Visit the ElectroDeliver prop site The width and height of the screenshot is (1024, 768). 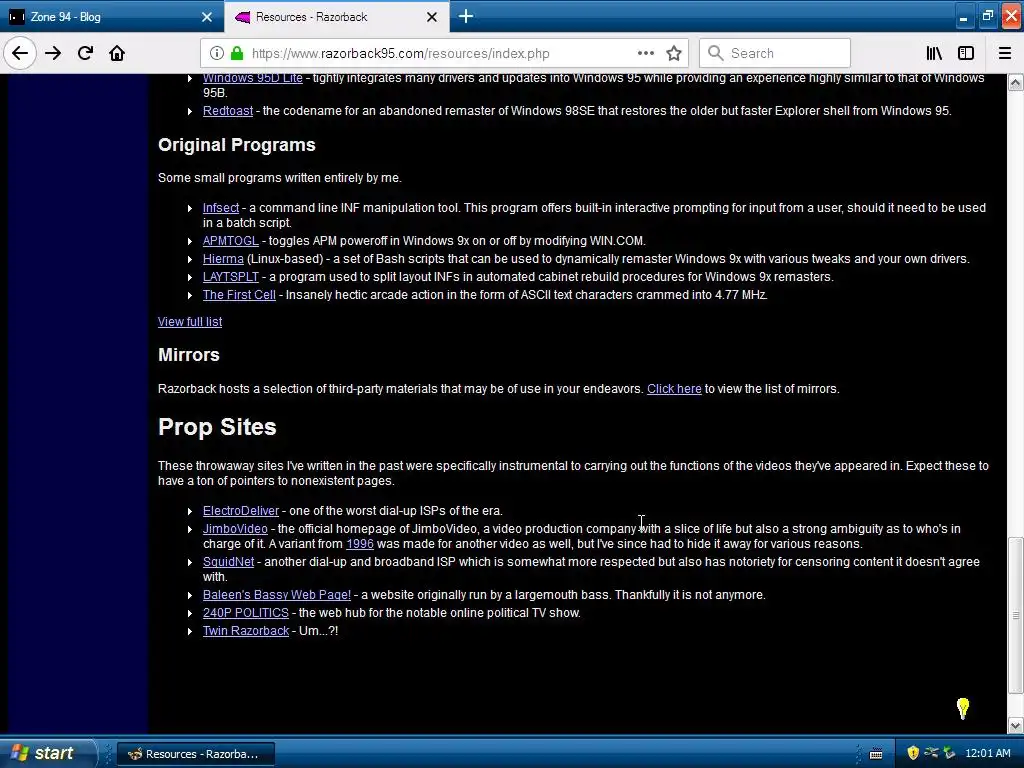tap(240, 511)
